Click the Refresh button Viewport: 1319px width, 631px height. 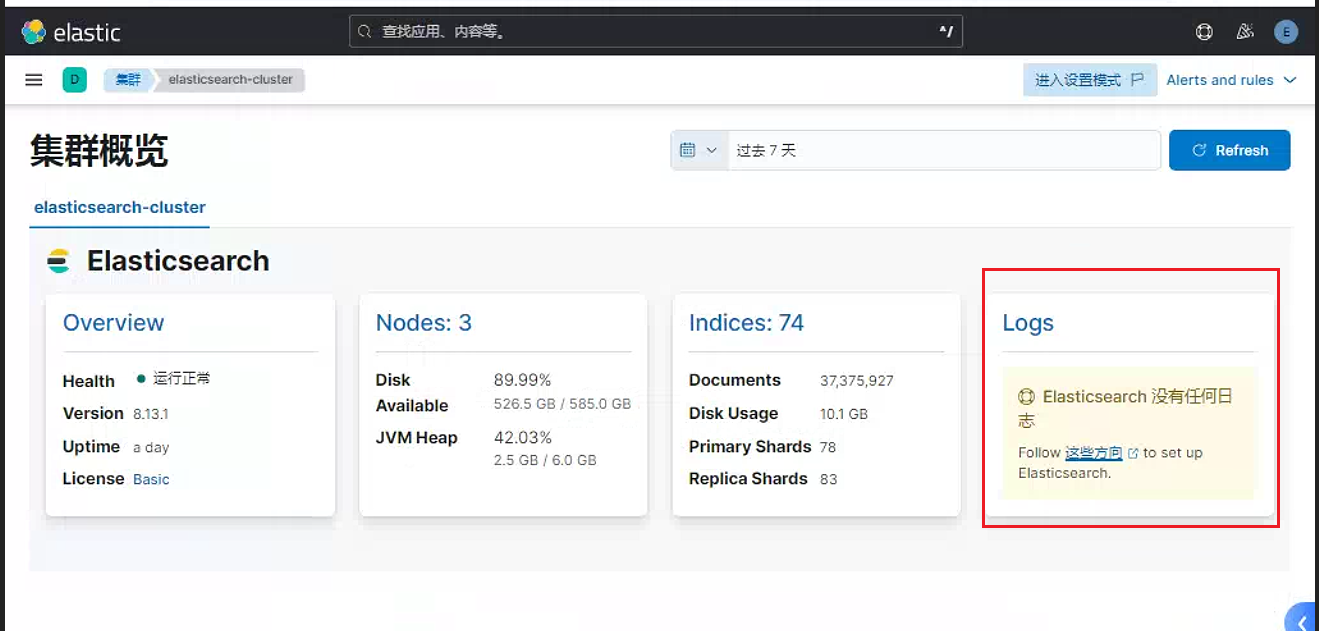[x=1229, y=150]
